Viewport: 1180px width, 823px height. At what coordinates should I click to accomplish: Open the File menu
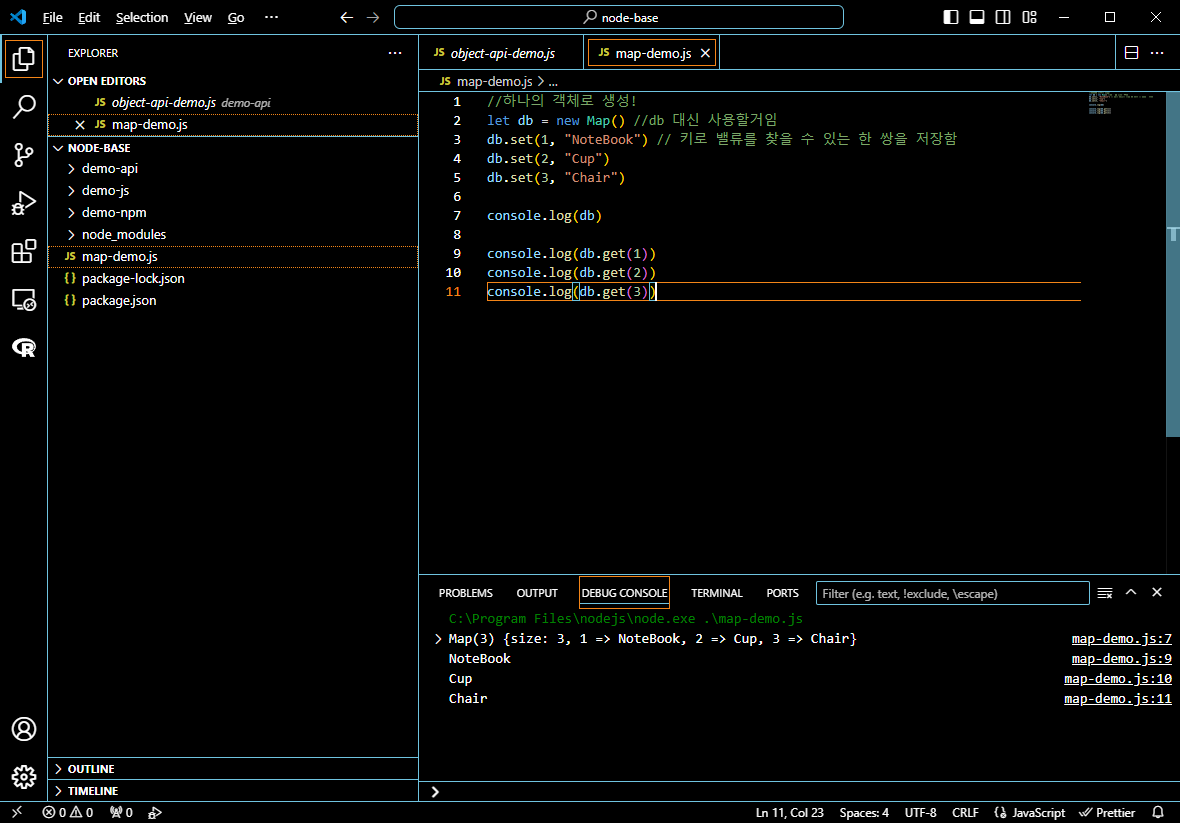[x=53, y=17]
